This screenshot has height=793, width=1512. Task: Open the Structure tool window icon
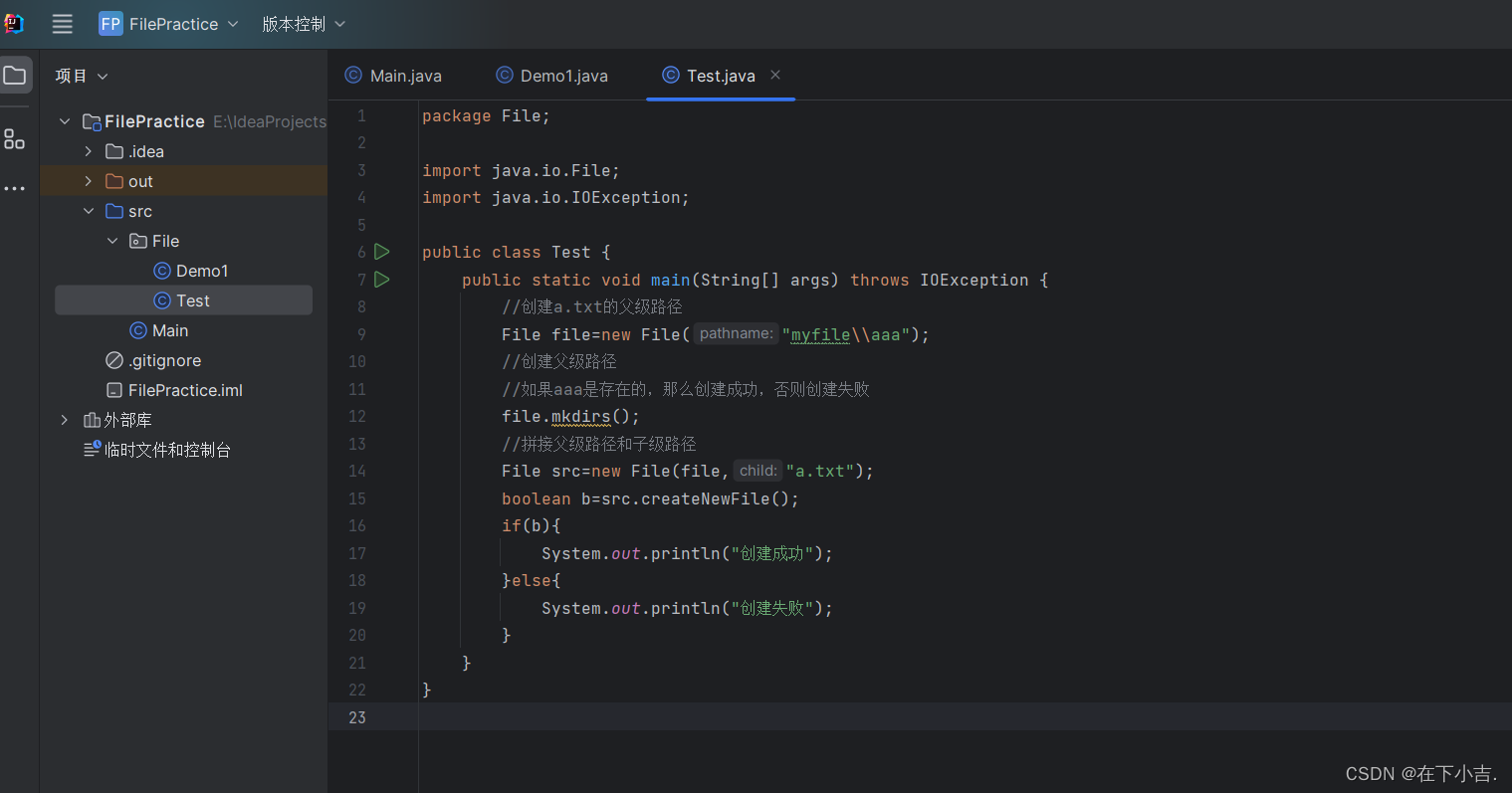(15, 139)
